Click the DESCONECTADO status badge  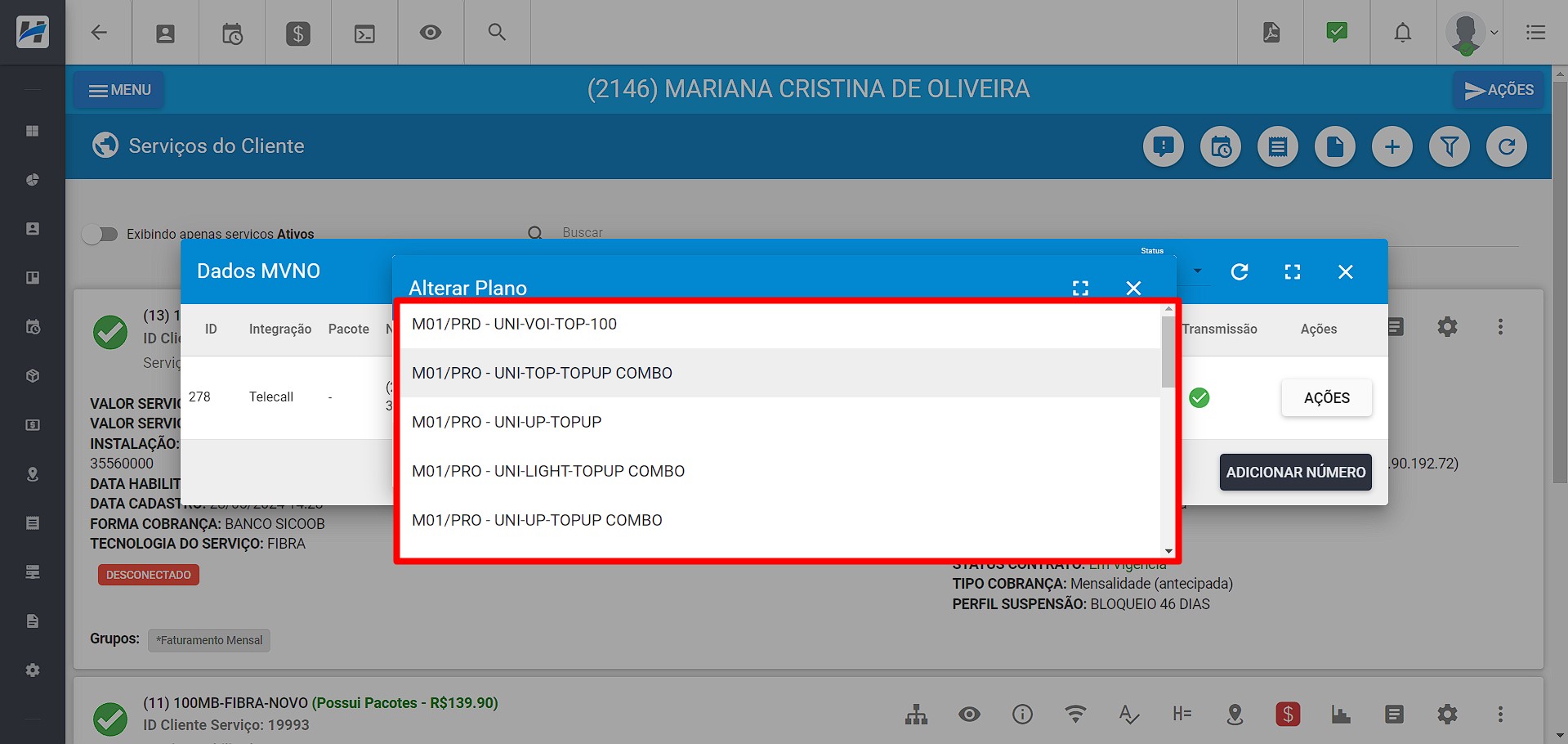click(149, 575)
